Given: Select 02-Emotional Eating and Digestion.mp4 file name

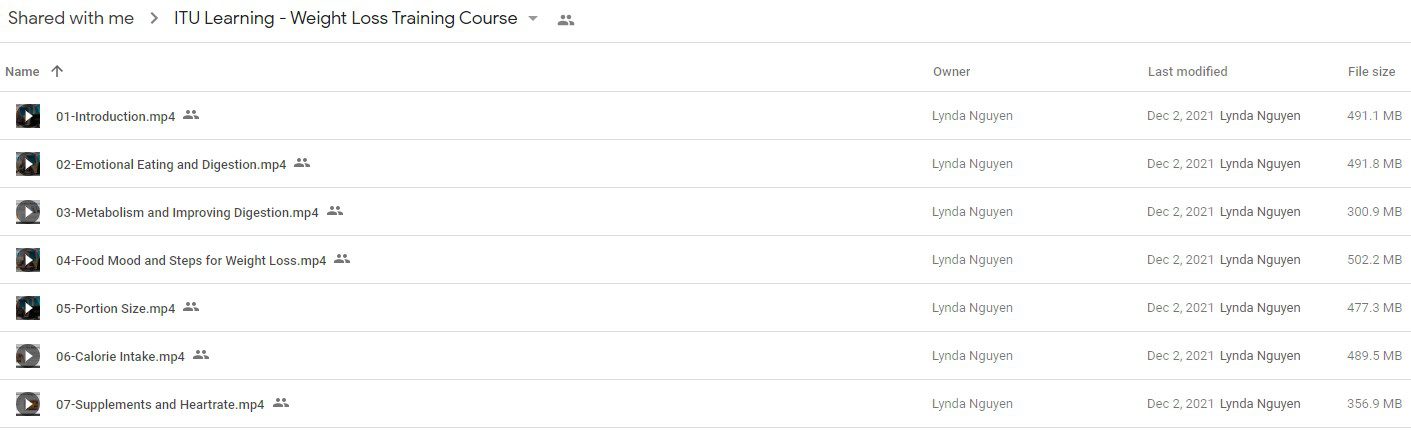Looking at the screenshot, I should 171,164.
